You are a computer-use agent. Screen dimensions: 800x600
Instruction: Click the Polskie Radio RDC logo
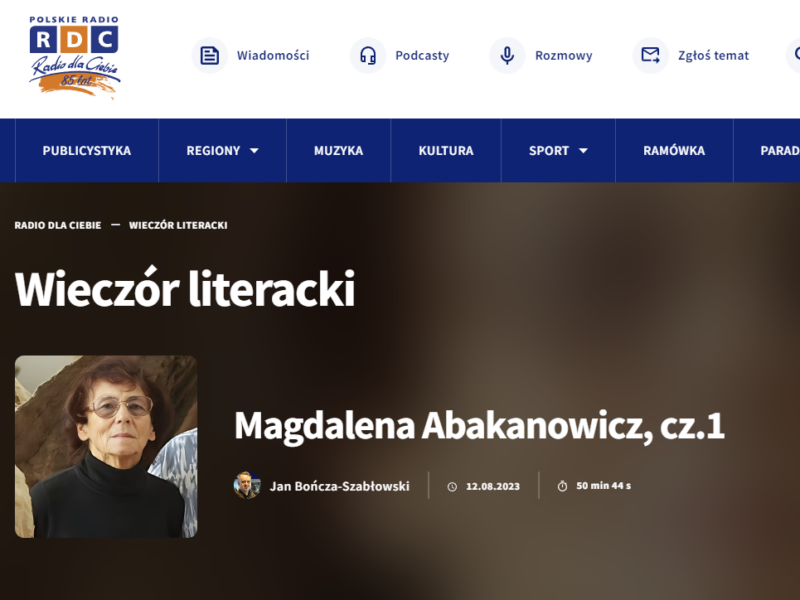(74, 57)
